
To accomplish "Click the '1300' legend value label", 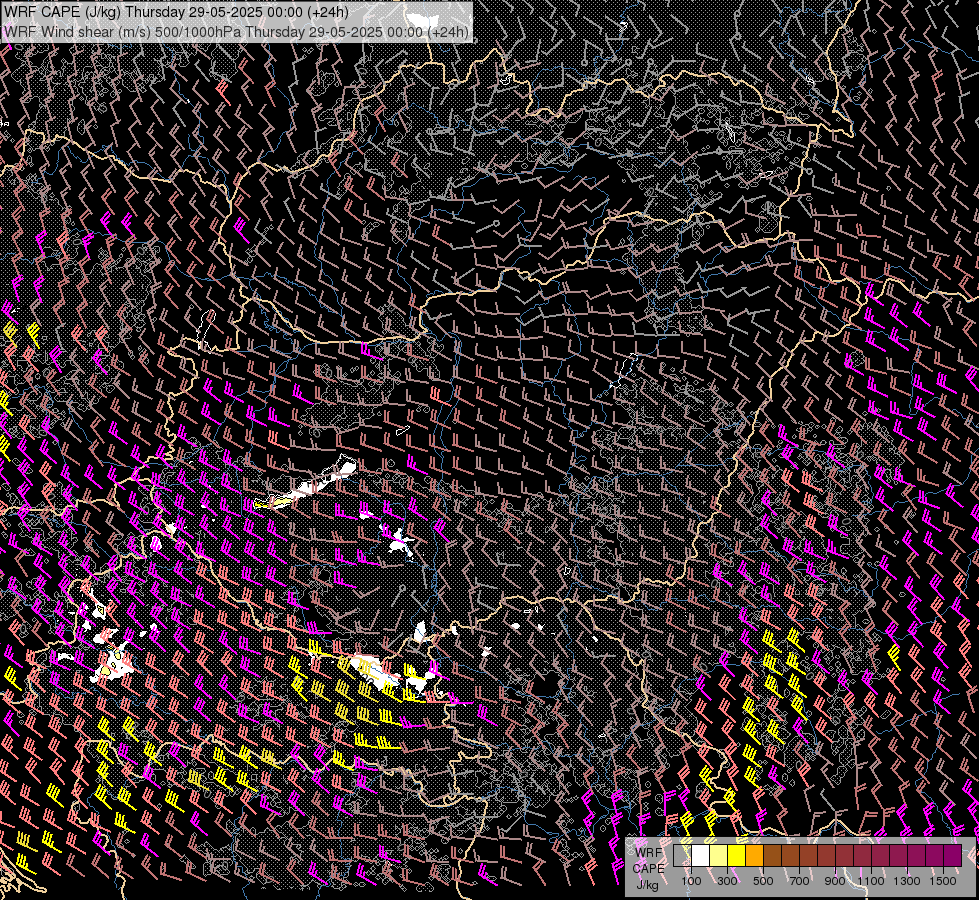I will click(907, 881).
